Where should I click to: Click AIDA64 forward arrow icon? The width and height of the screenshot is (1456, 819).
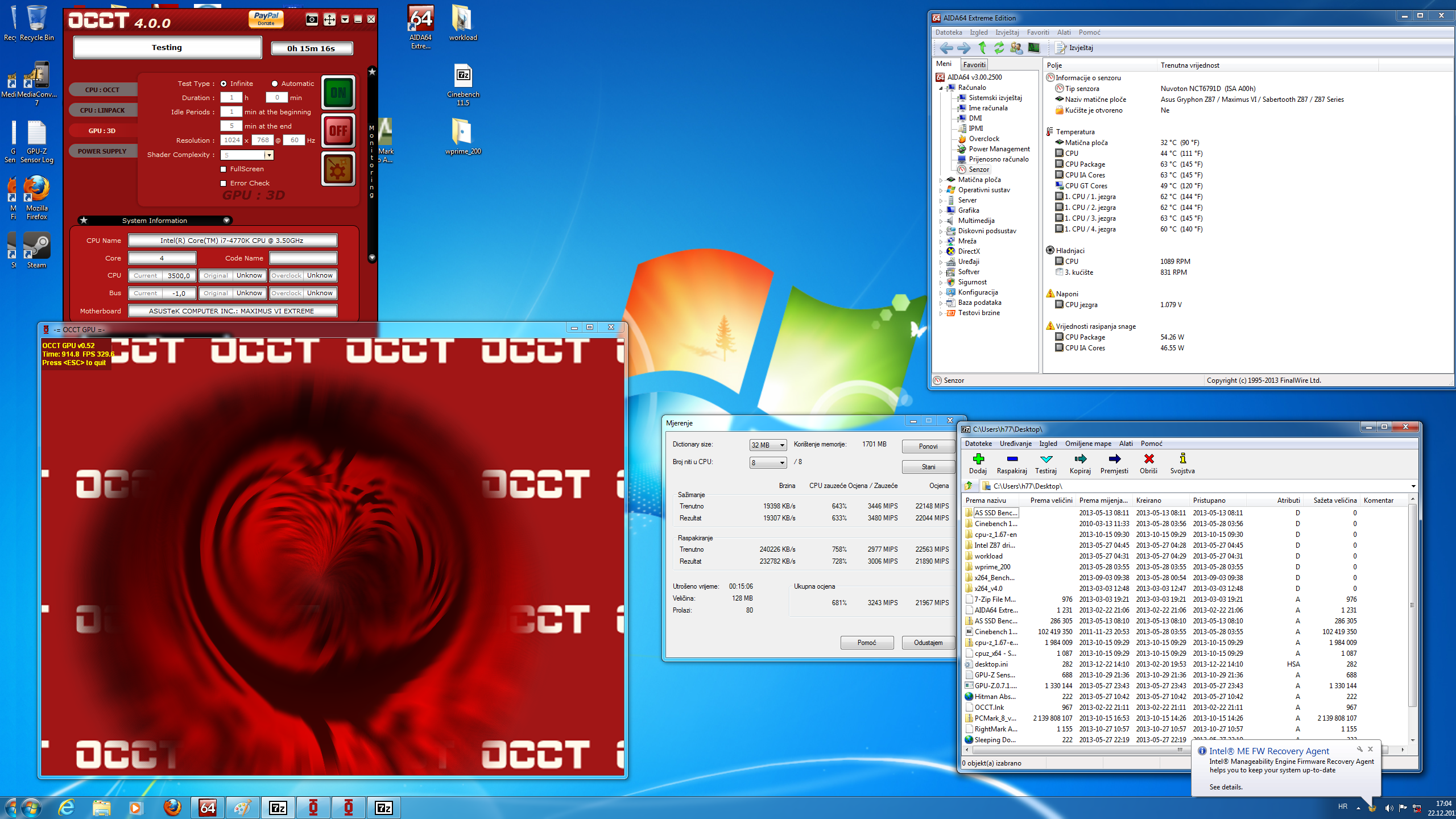tap(963, 48)
